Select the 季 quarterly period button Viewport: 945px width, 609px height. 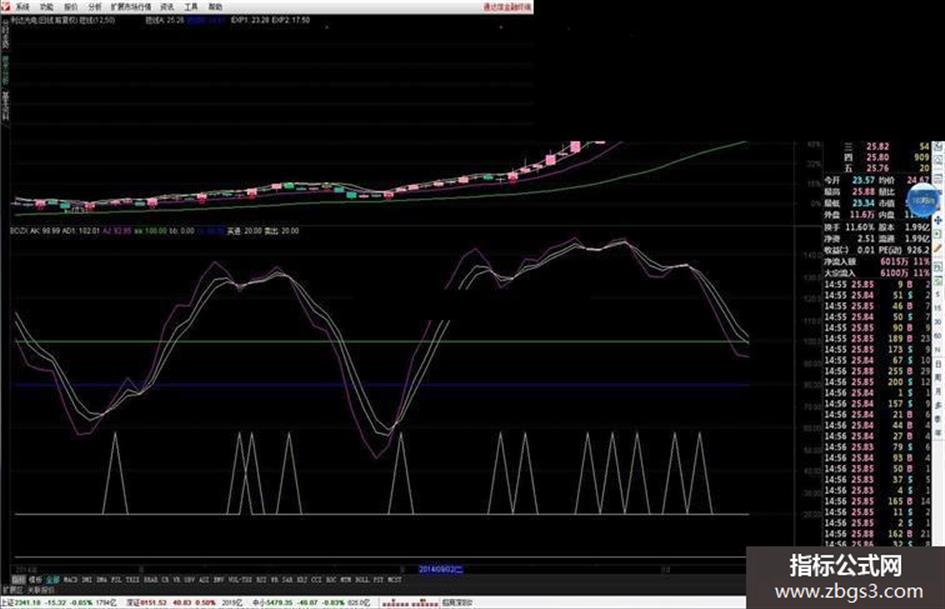coord(938,419)
